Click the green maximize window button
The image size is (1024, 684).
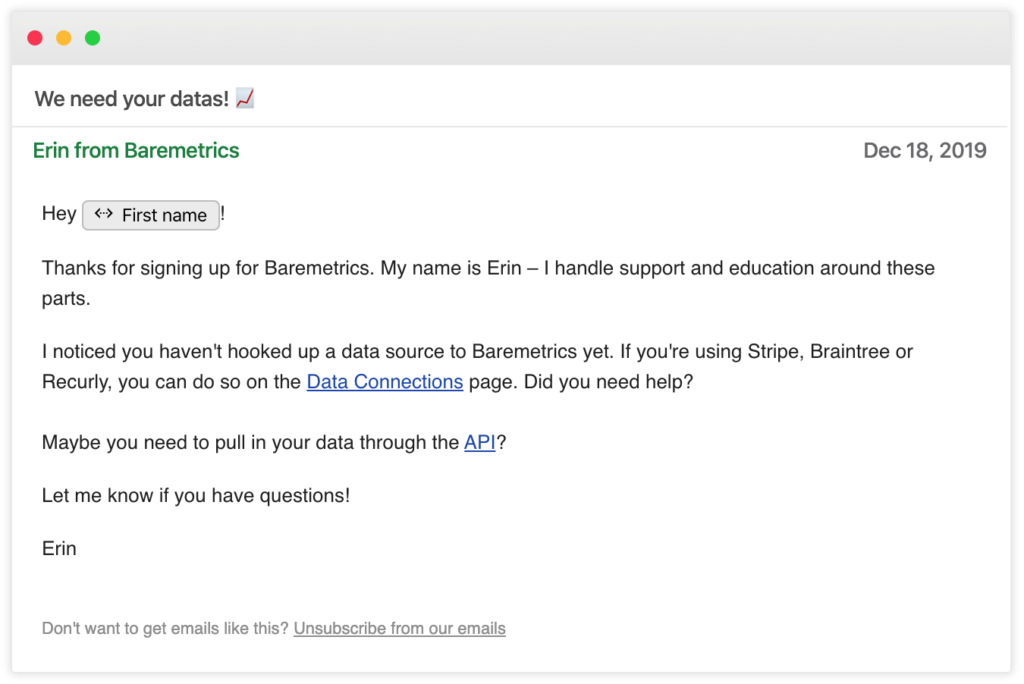point(92,38)
